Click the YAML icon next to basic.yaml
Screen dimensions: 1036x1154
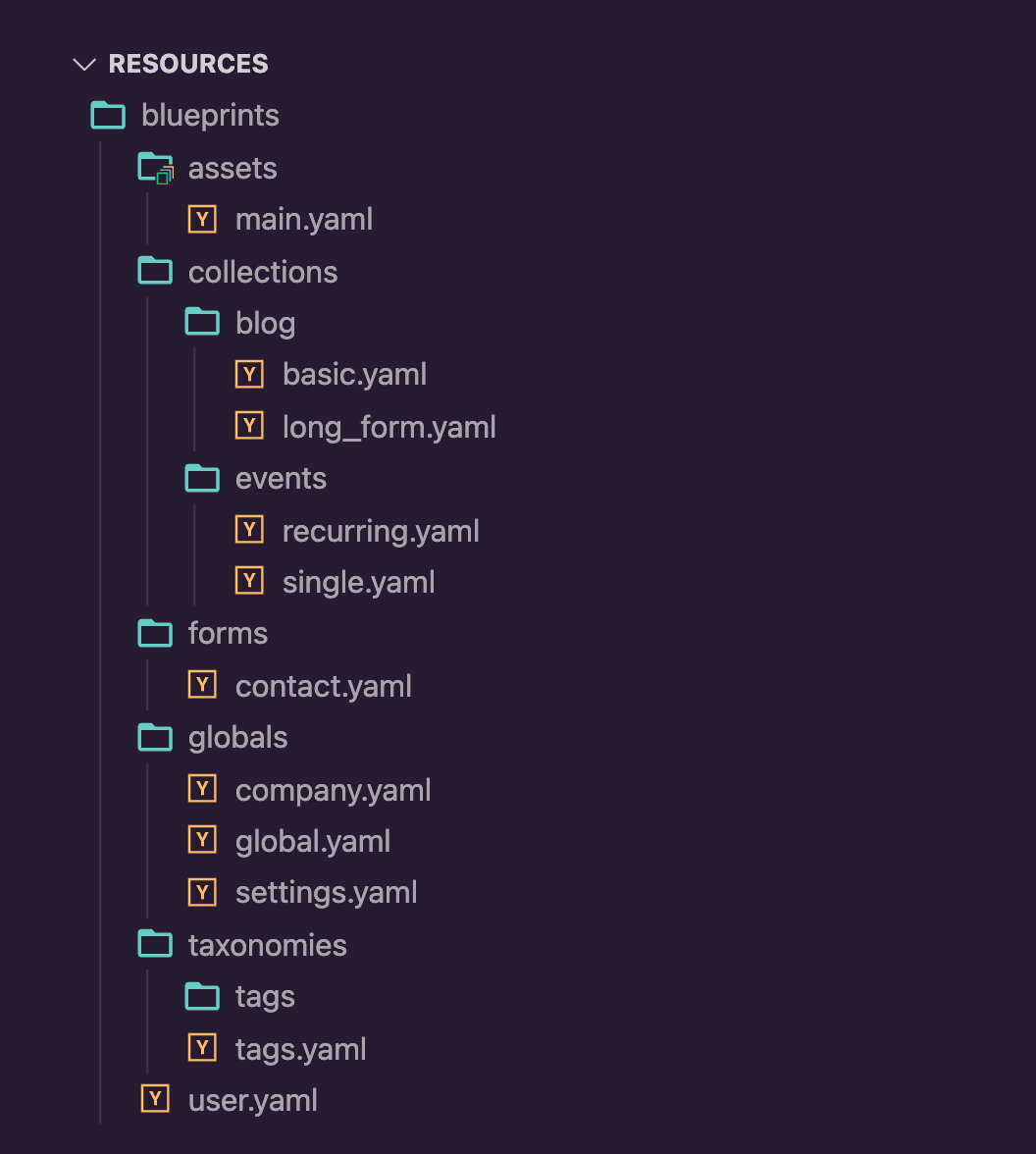click(249, 374)
